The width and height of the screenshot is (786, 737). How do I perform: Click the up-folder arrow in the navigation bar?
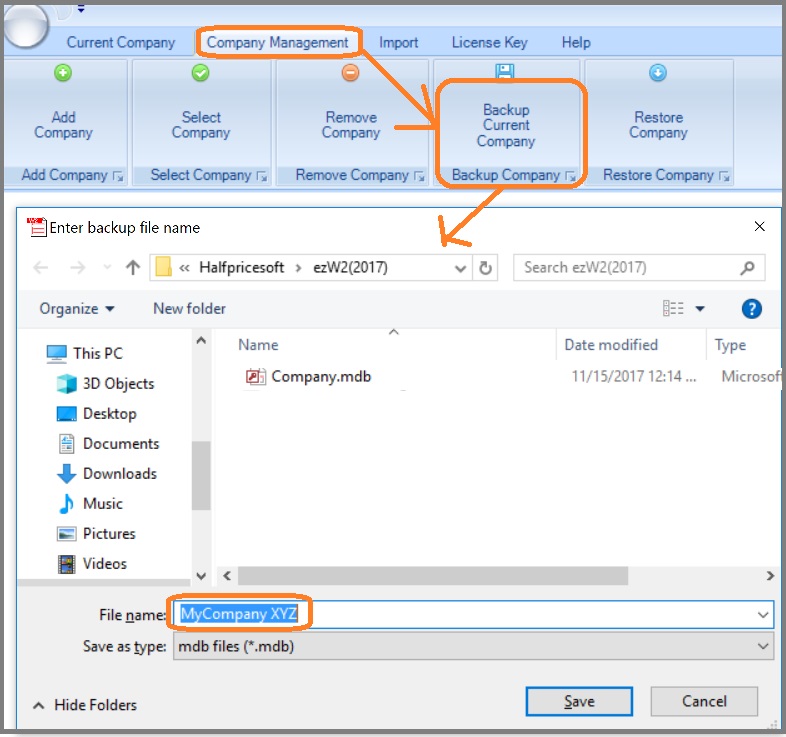point(132,268)
